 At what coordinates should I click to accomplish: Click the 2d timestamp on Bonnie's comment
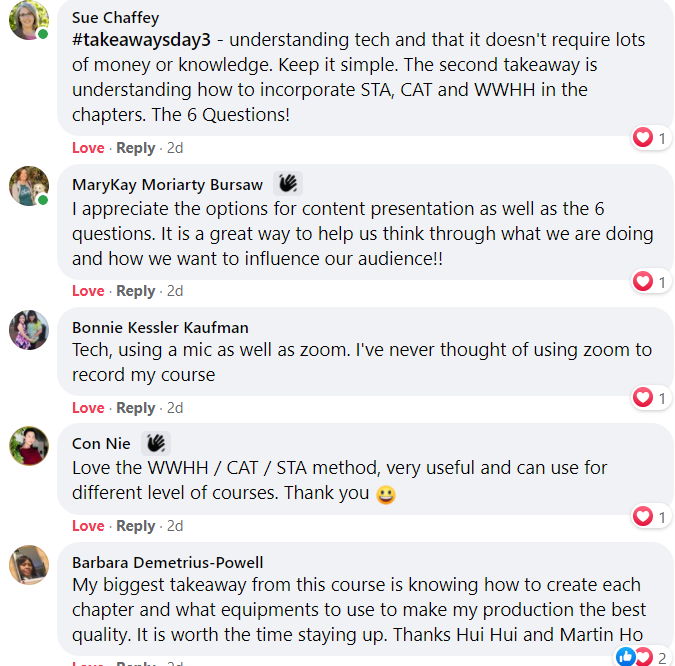(175, 408)
